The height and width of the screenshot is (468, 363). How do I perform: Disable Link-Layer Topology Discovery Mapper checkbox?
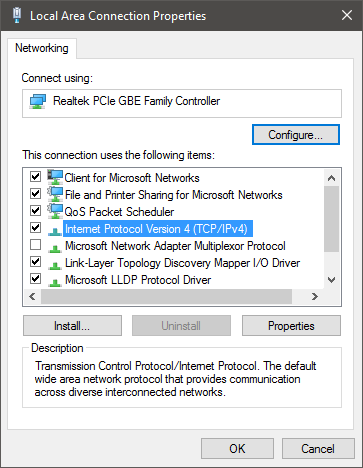tap(35, 261)
